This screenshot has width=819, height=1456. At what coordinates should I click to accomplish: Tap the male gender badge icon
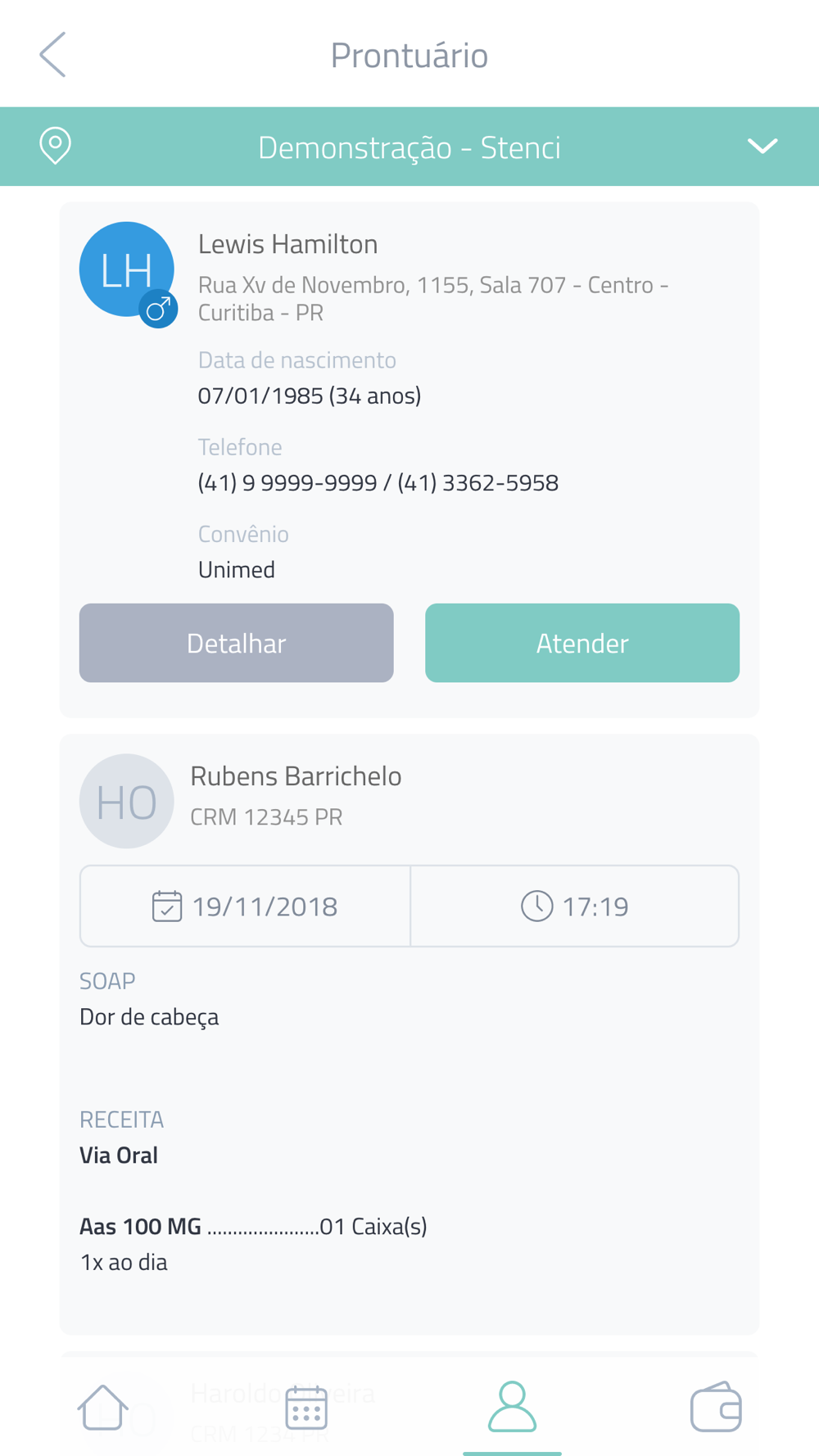point(158,309)
